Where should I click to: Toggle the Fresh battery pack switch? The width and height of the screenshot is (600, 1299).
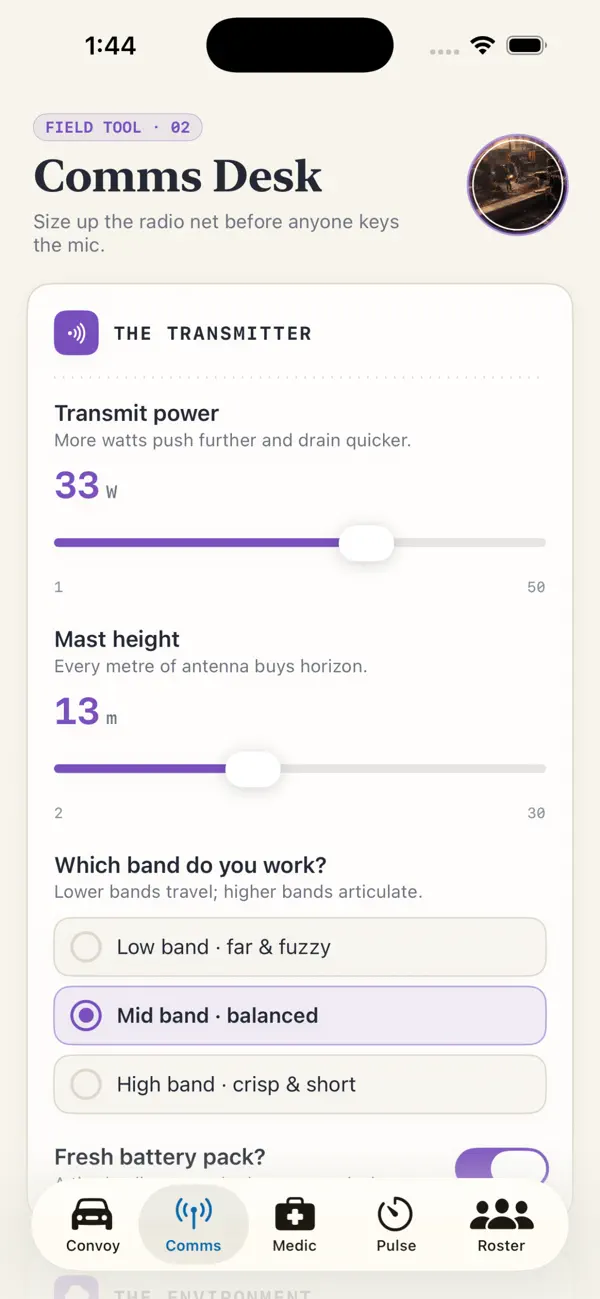[x=502, y=1166]
